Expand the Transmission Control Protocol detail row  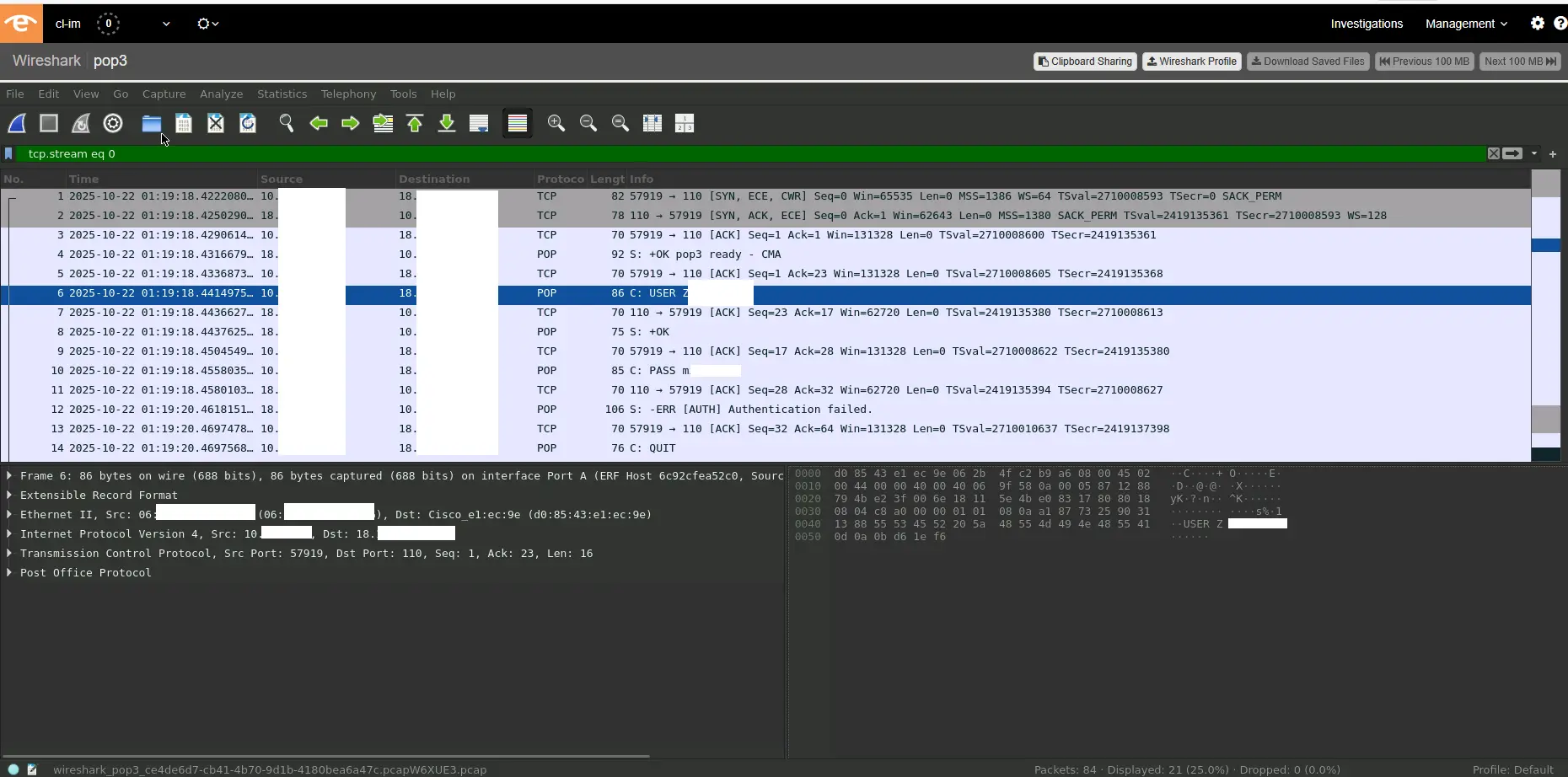pos(9,554)
